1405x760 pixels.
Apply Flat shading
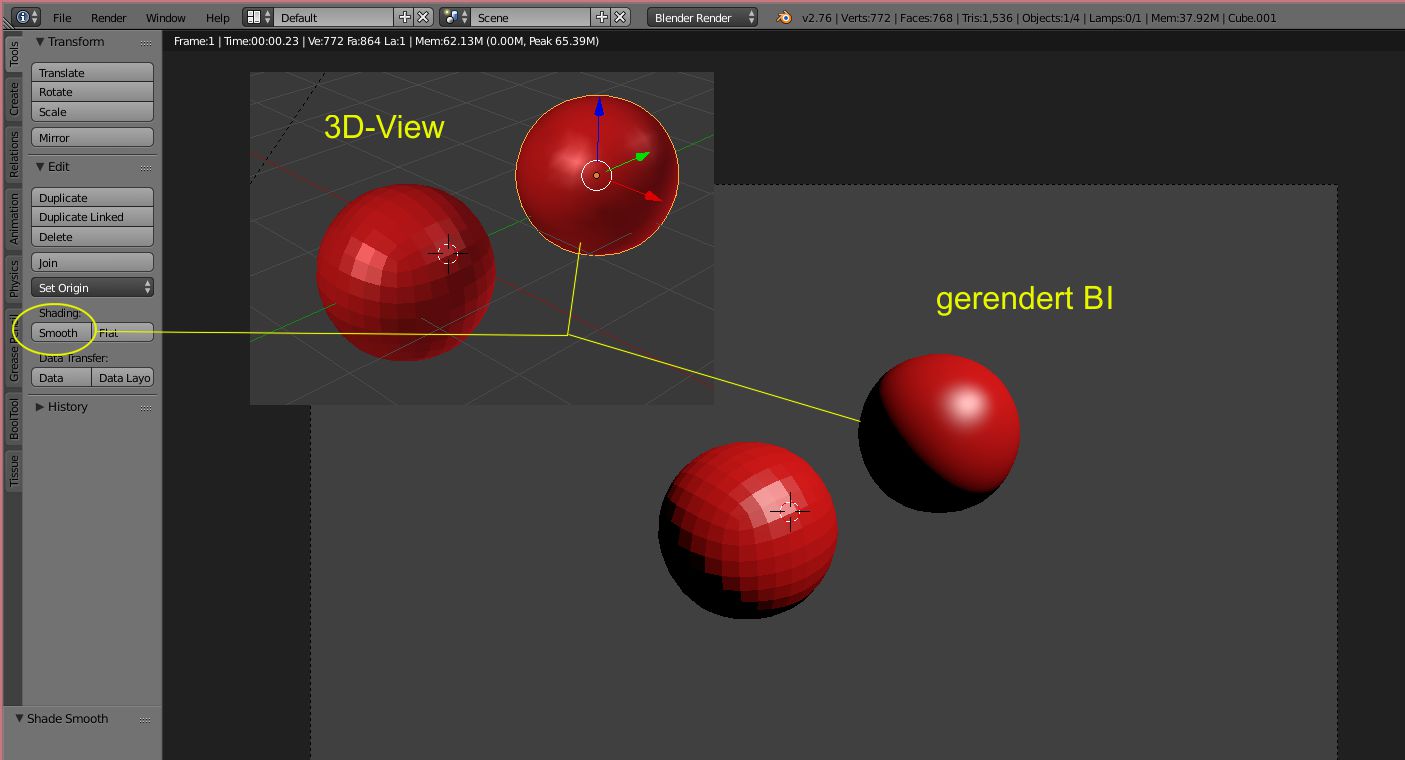pyautogui.click(x=123, y=332)
